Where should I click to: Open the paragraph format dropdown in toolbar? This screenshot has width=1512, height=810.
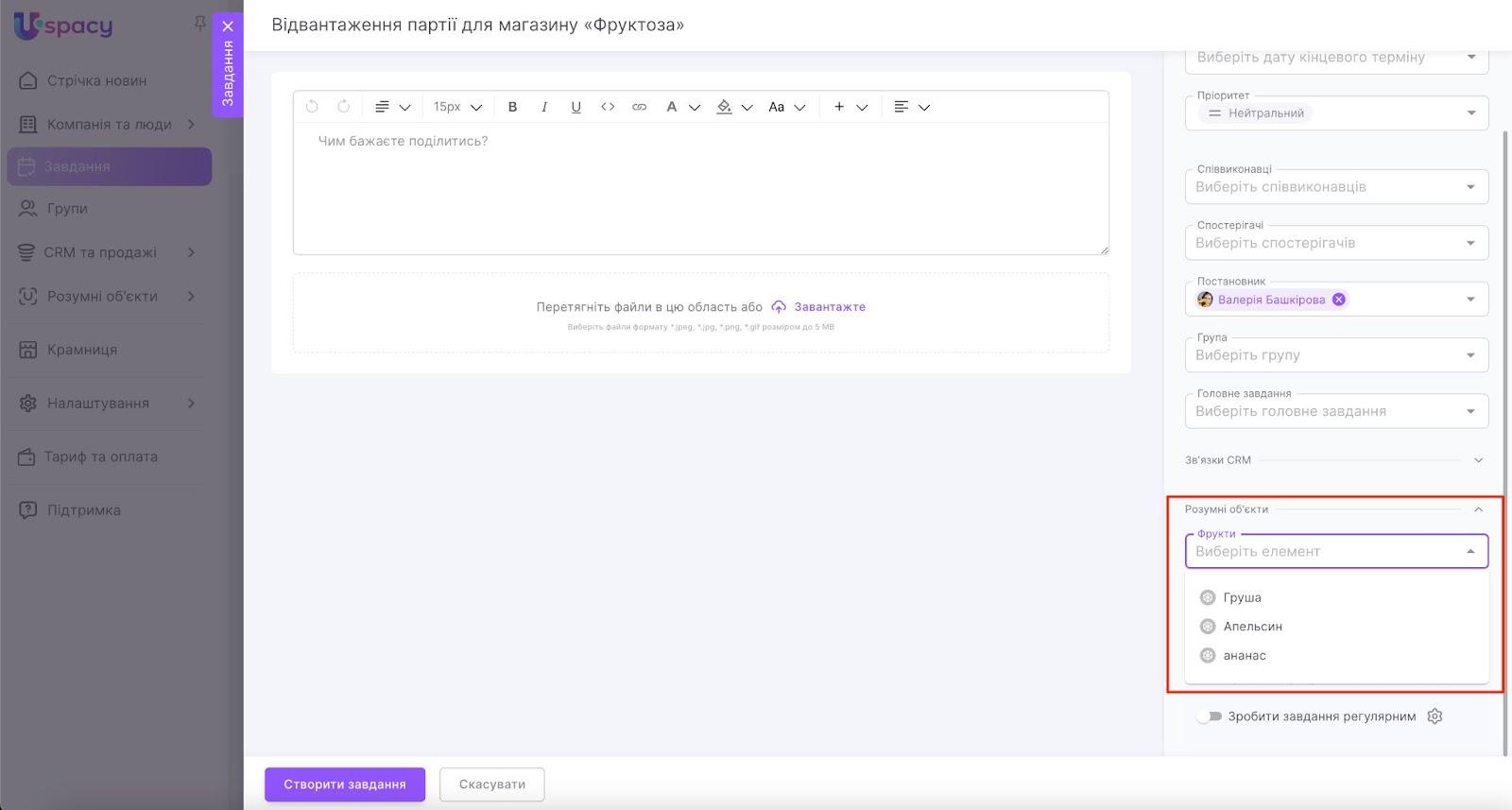[x=392, y=107]
